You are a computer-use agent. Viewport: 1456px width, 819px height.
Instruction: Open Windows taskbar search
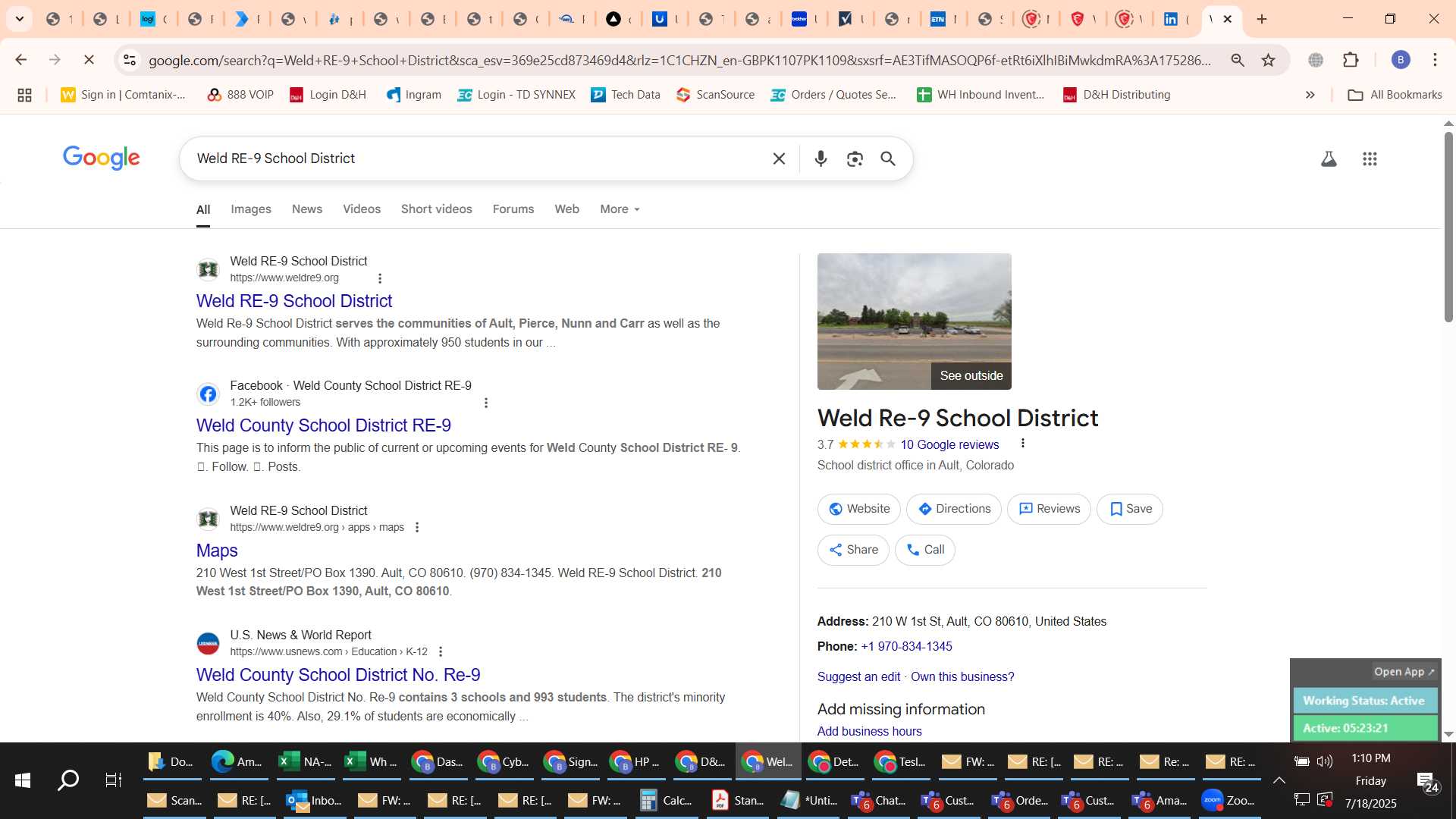click(x=68, y=780)
